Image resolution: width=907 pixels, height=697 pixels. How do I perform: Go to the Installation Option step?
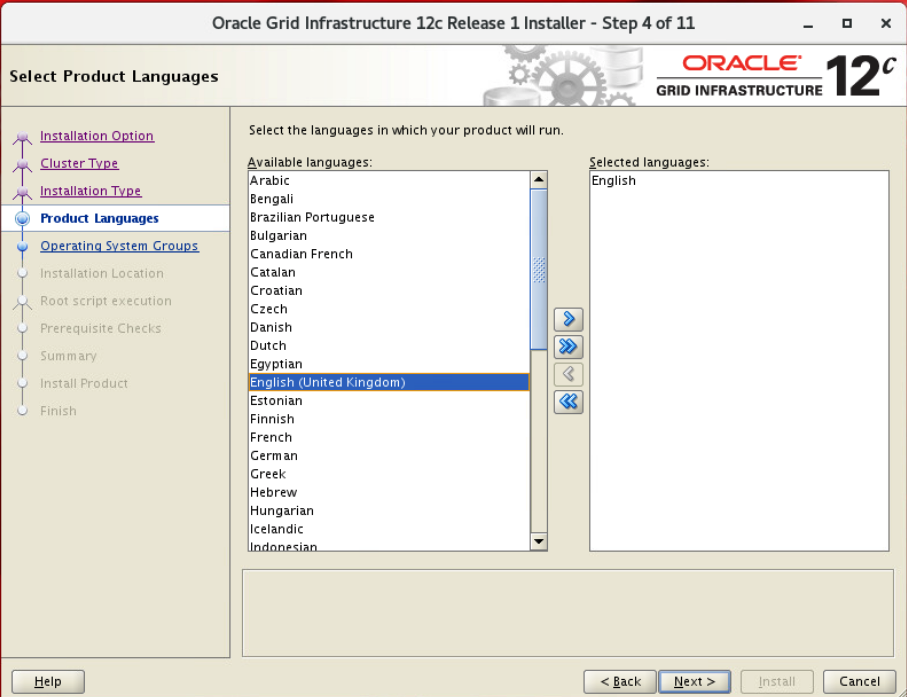(x=97, y=136)
